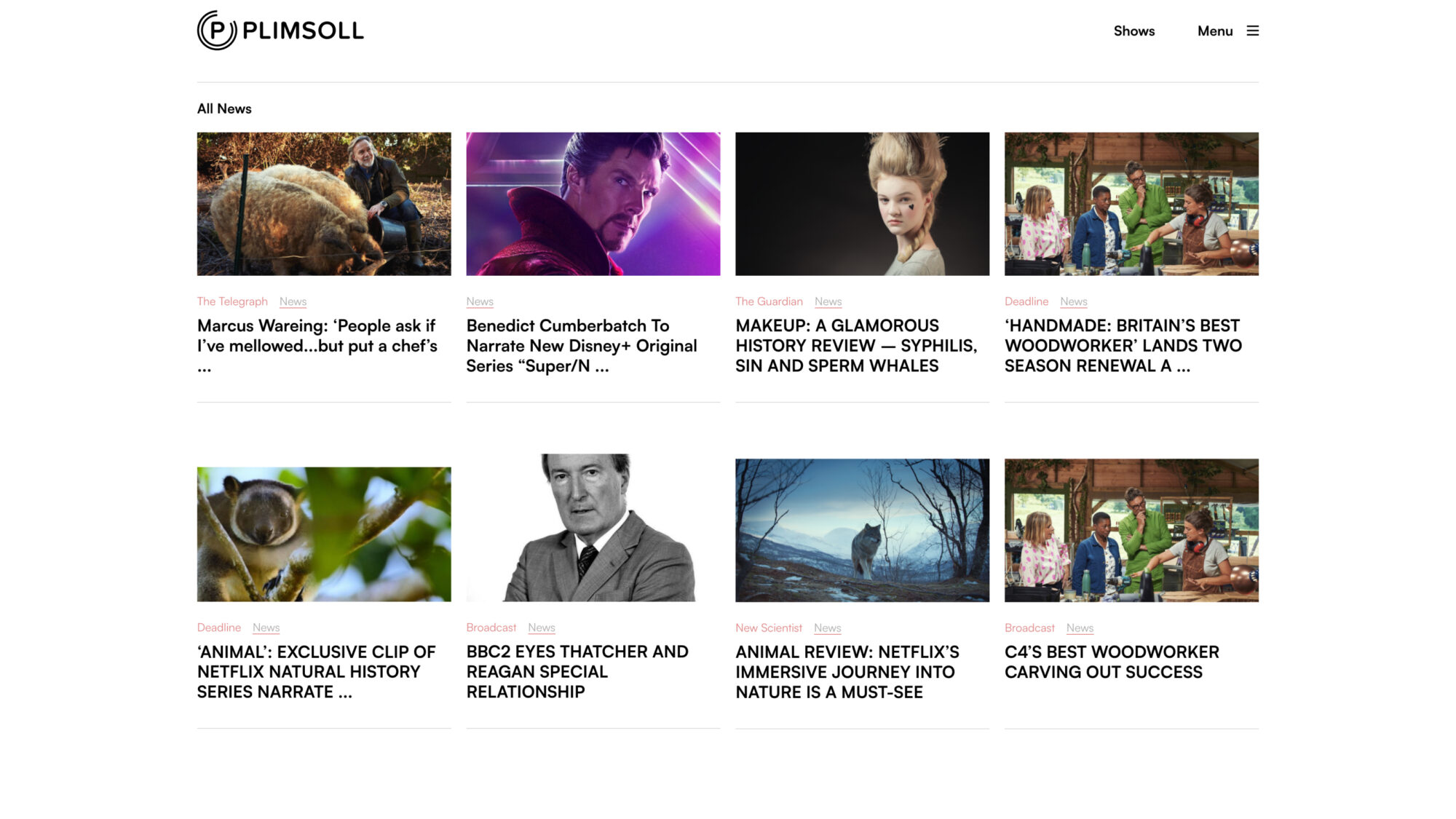Click News tag above Handmade woodworker headline
This screenshot has width=1456, height=819.
1073,301
